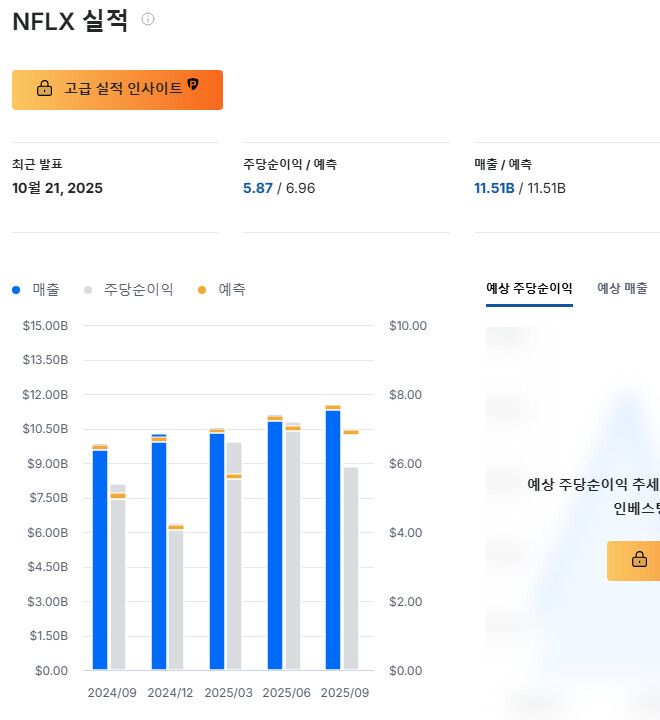Toggle the 매출 legend series

(x=36, y=289)
